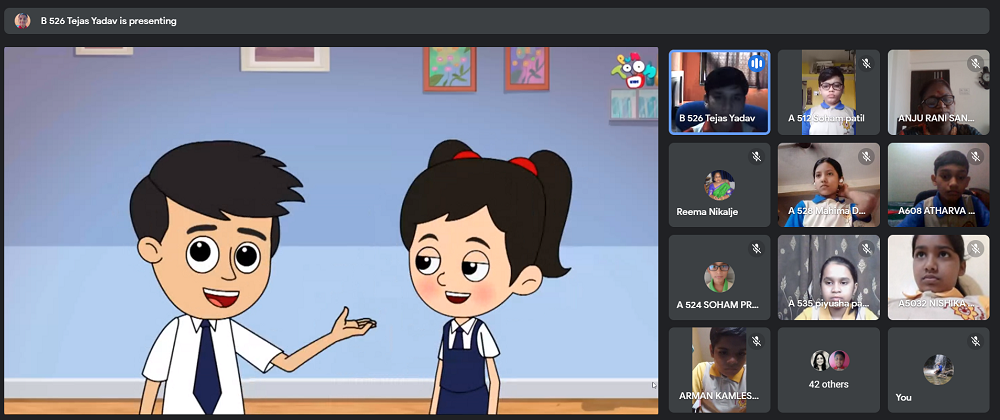Click Reema Nikalje's profile avatar
Screen dimensions: 1000x420
point(719,184)
